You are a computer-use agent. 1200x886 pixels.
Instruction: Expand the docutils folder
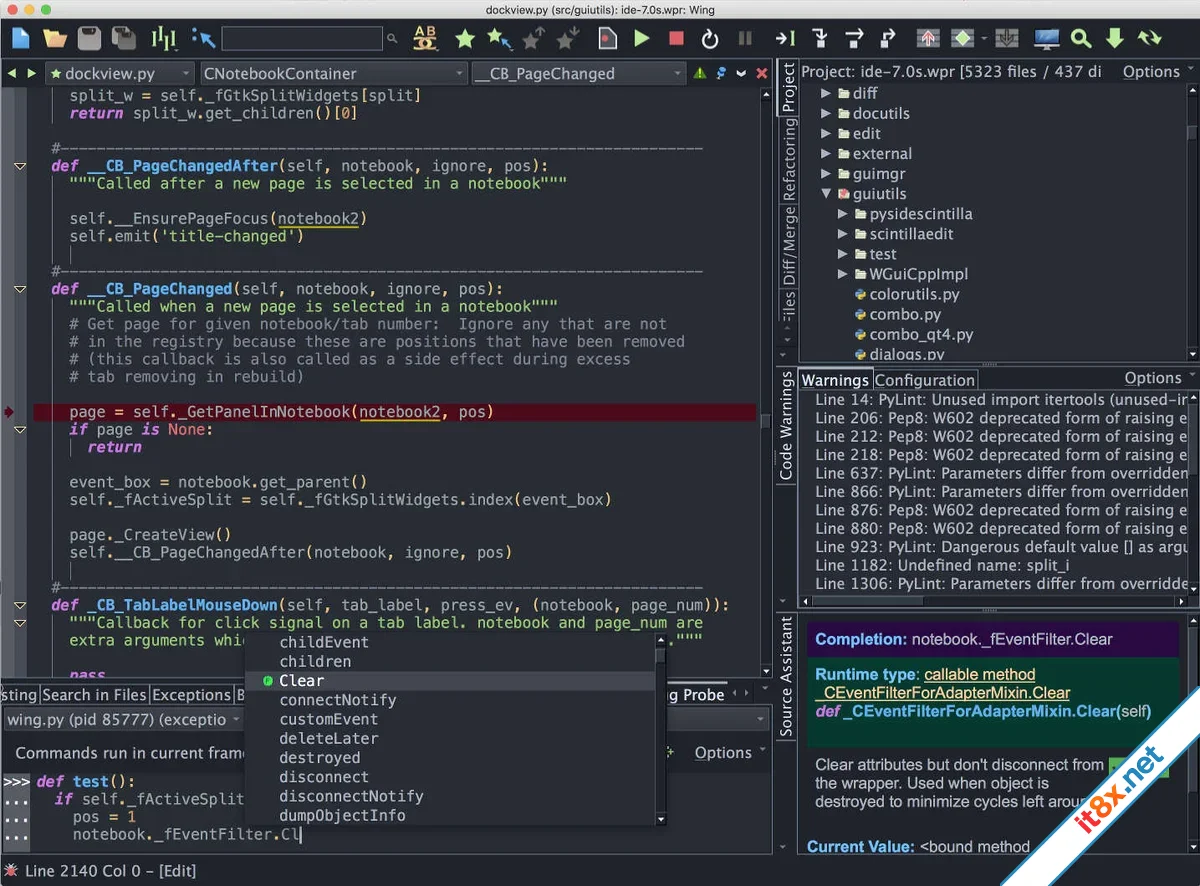[826, 113]
